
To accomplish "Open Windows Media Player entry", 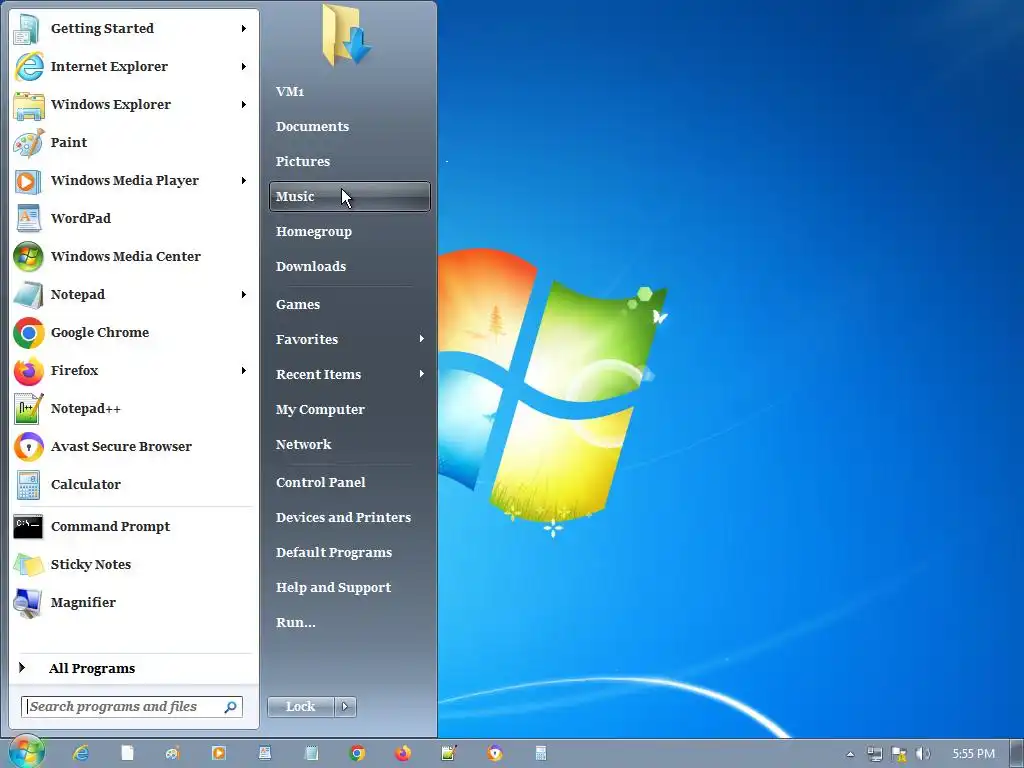I will [x=134, y=180].
